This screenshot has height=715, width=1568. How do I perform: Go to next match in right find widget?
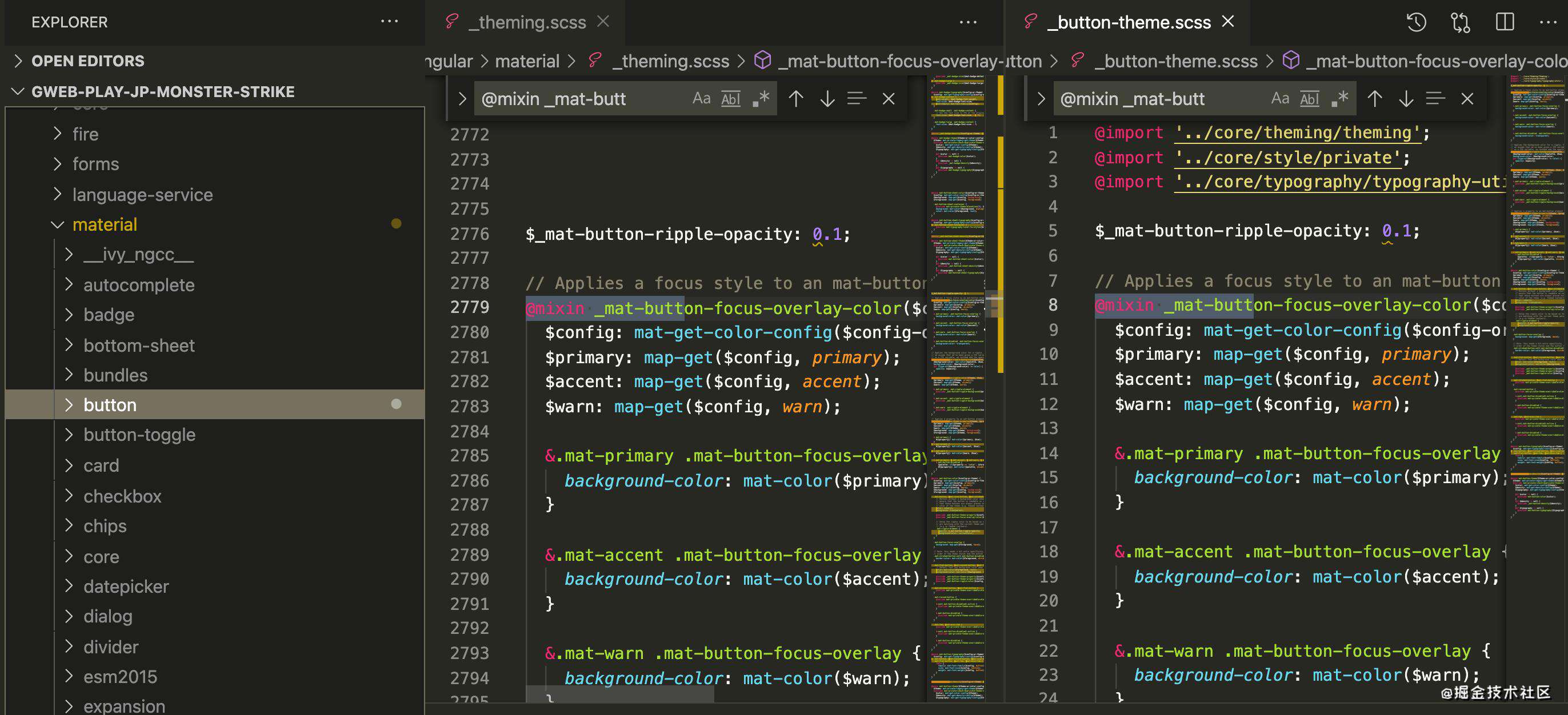pos(1406,99)
